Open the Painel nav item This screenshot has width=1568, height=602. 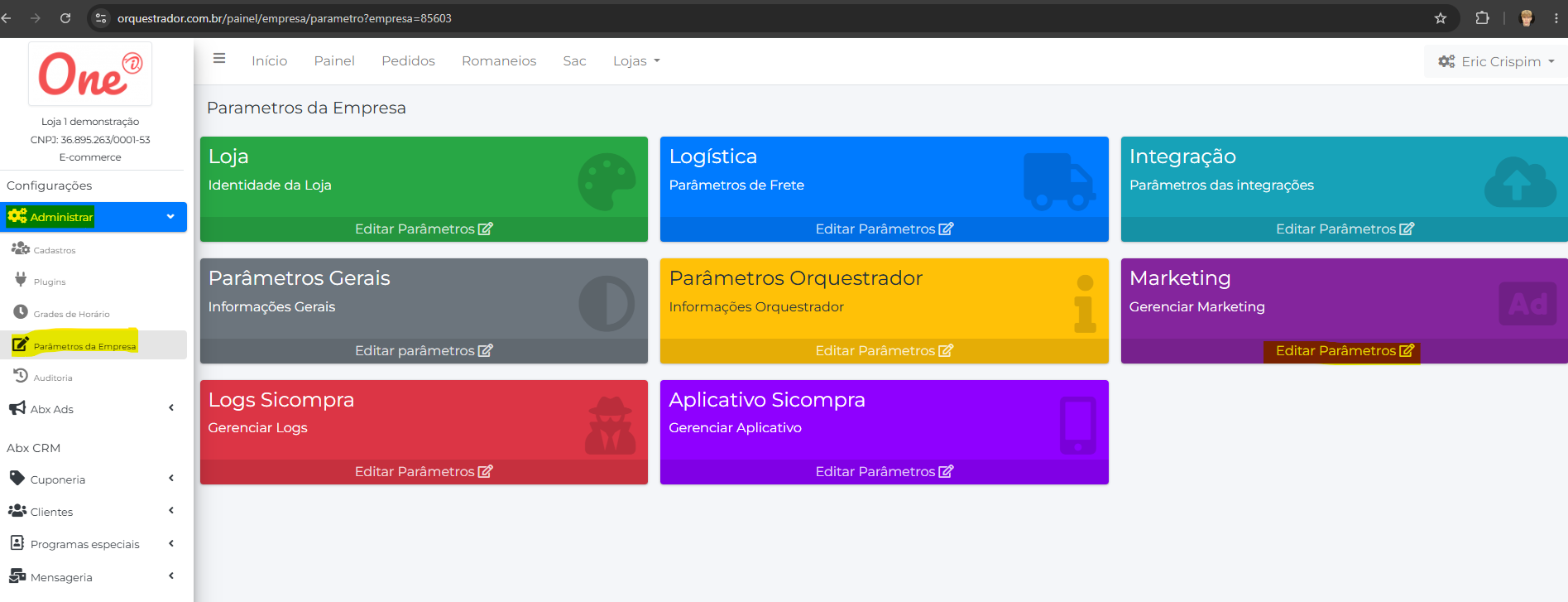334,61
